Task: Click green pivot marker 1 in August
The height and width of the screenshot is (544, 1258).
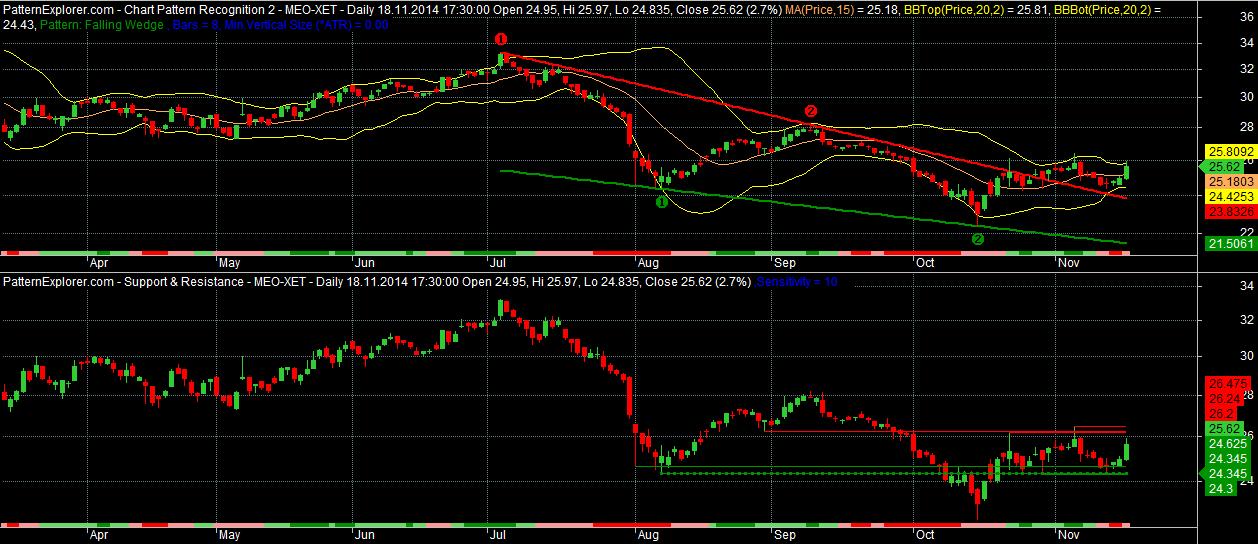Action: 662,202
